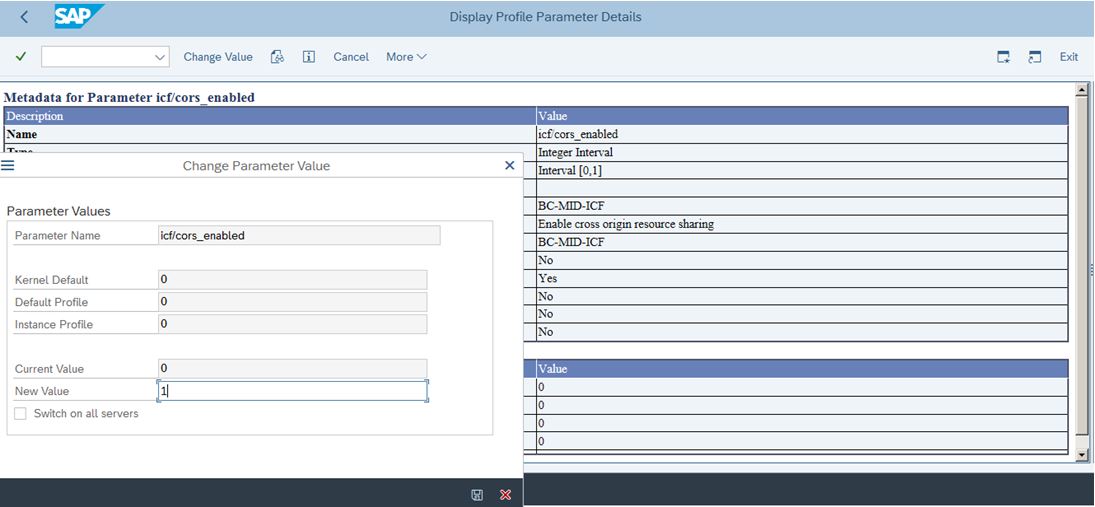Click Cancel in the toolbar
Screen dimensions: 1095x507
(351, 57)
